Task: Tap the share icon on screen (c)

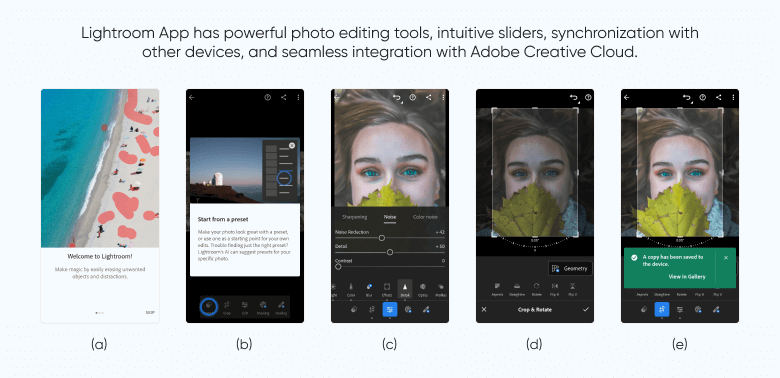Action: coord(428,97)
